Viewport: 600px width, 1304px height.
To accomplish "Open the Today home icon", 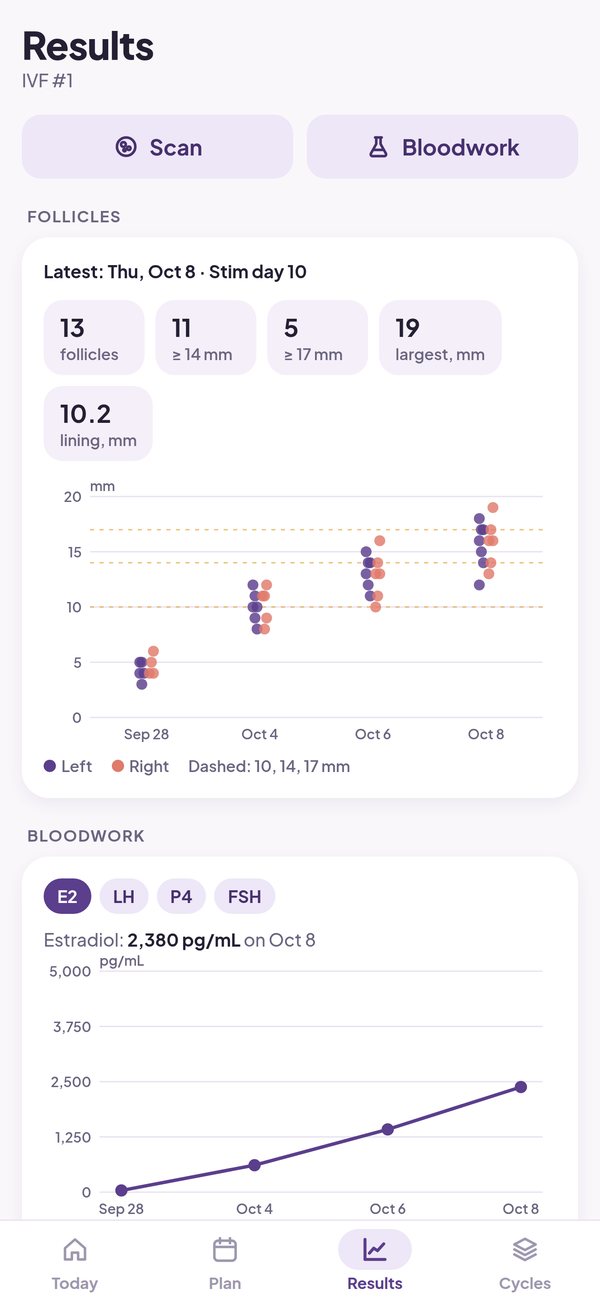I will [74, 1250].
